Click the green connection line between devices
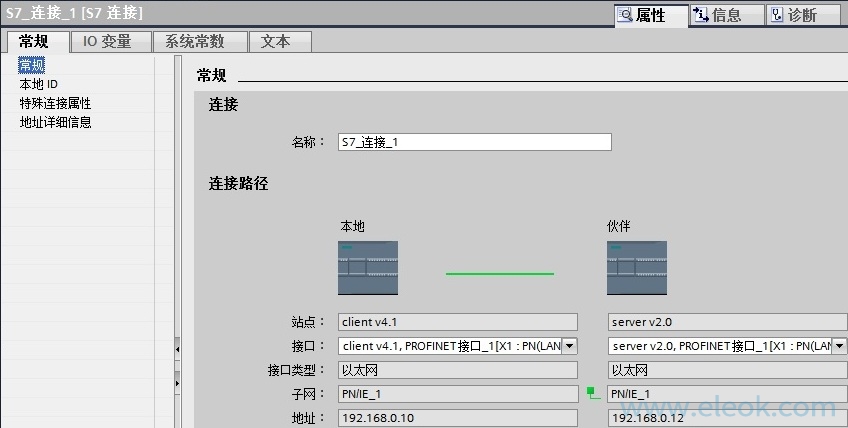848x428 pixels. [499, 273]
